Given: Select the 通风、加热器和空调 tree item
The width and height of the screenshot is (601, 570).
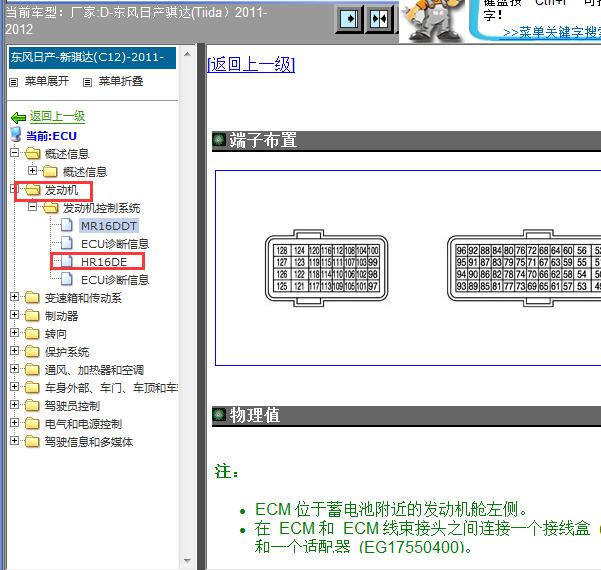Looking at the screenshot, I should (x=94, y=370).
